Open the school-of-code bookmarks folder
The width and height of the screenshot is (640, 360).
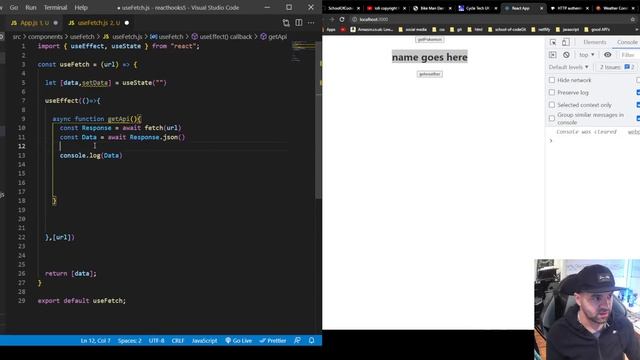[507, 29]
